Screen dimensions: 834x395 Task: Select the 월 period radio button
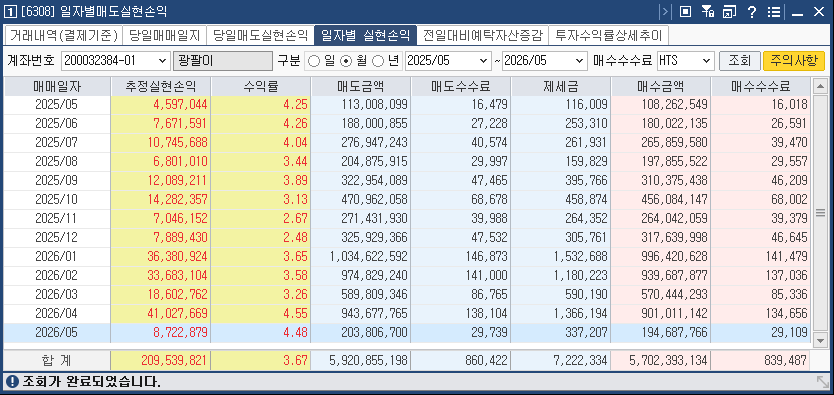click(346, 61)
